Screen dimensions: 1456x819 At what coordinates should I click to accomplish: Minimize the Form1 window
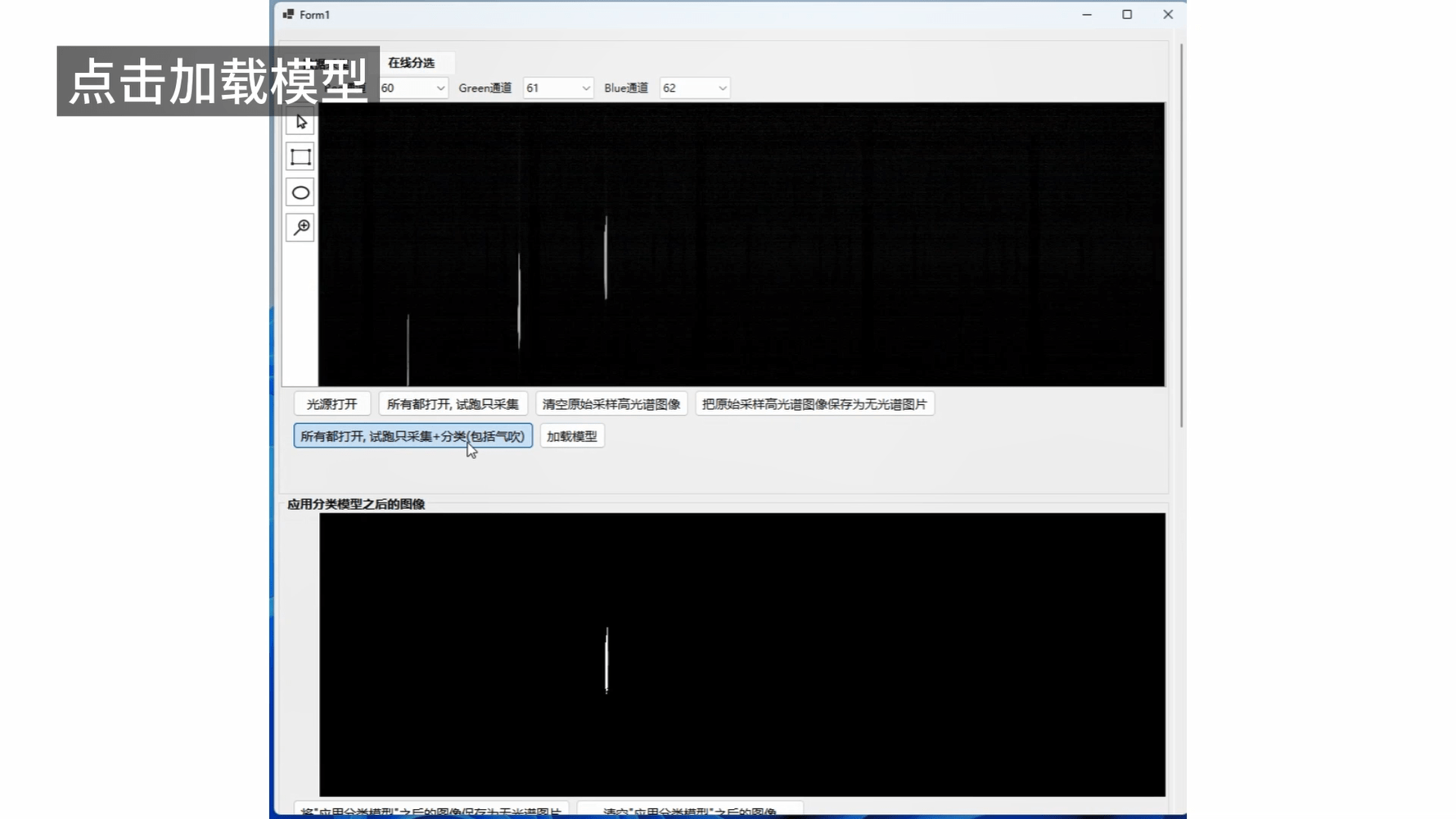[1087, 15]
